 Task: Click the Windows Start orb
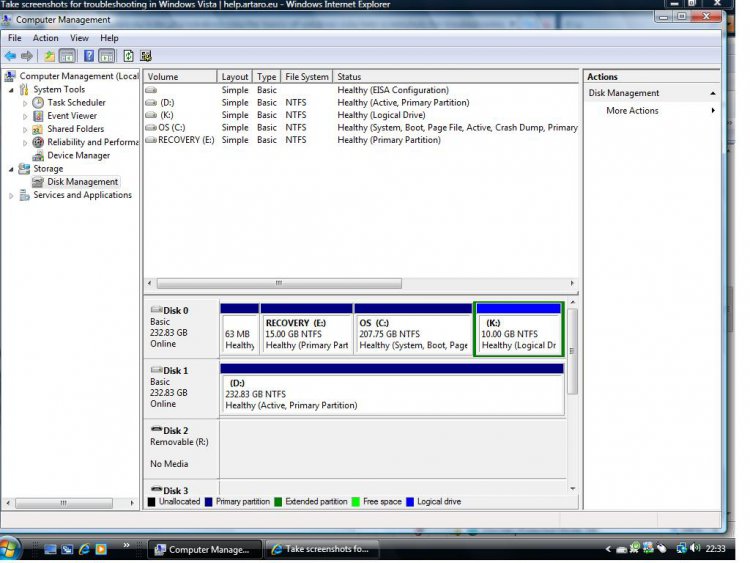(x=9, y=549)
